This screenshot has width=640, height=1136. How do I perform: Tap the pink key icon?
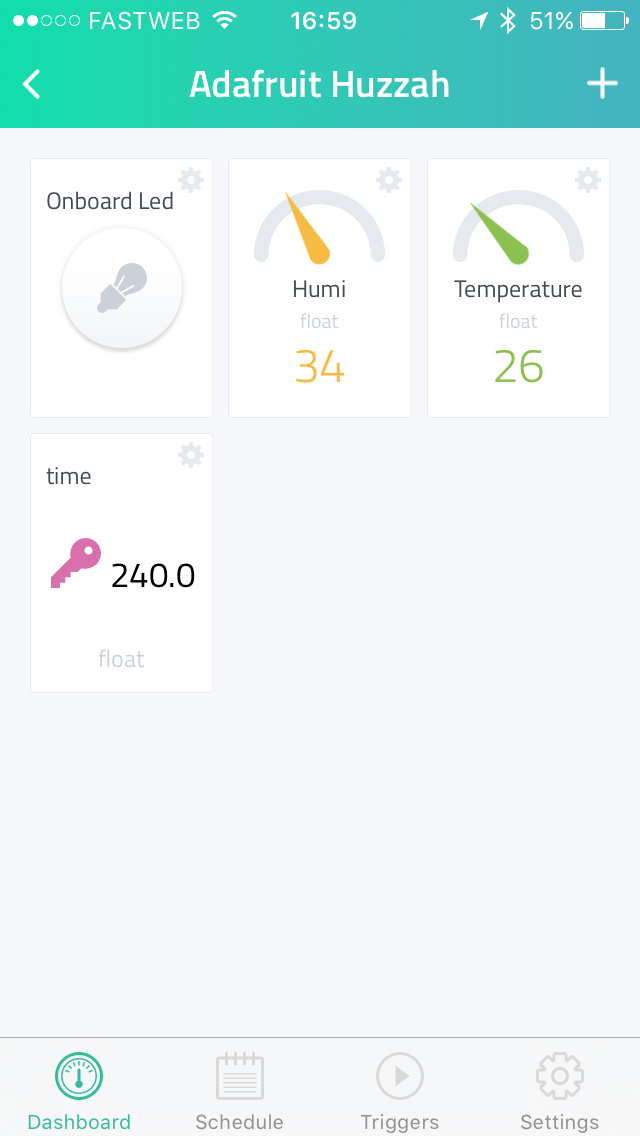75,563
